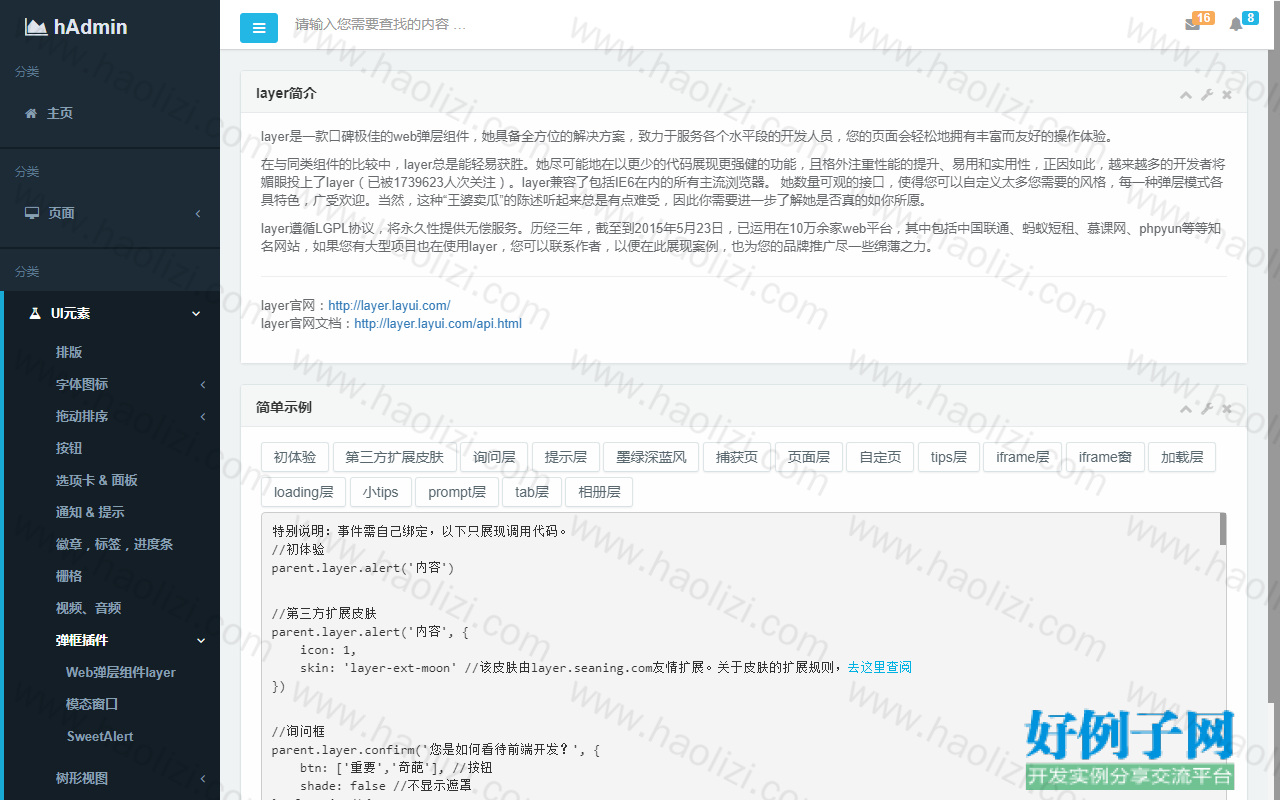Click the 初体验 demo button
This screenshot has width=1280, height=800.
click(295, 457)
